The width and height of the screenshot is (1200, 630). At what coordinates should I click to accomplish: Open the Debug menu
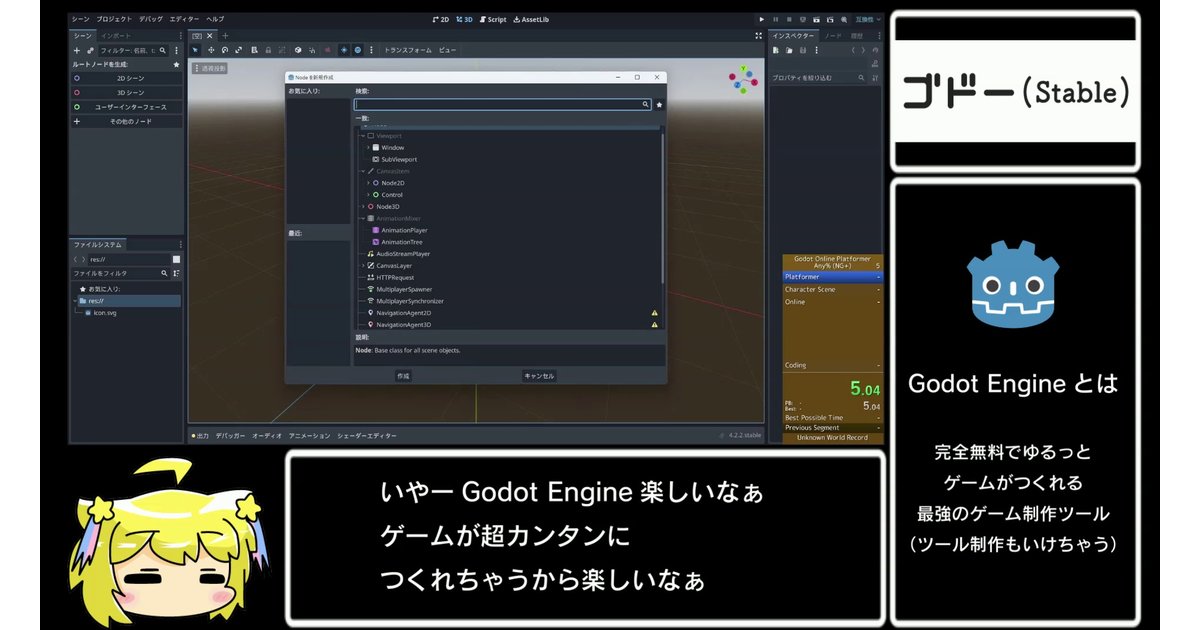click(x=151, y=19)
